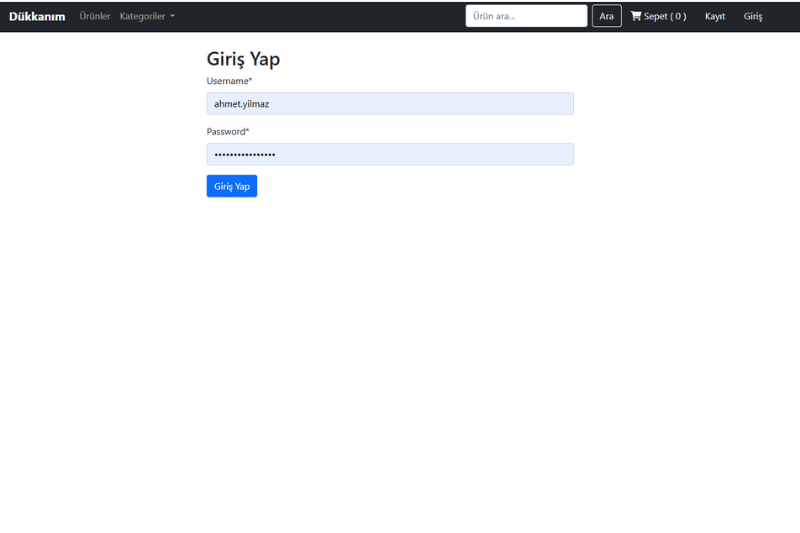Click the caret arrow beside Kategoriler
The image size is (800, 533).
click(172, 17)
